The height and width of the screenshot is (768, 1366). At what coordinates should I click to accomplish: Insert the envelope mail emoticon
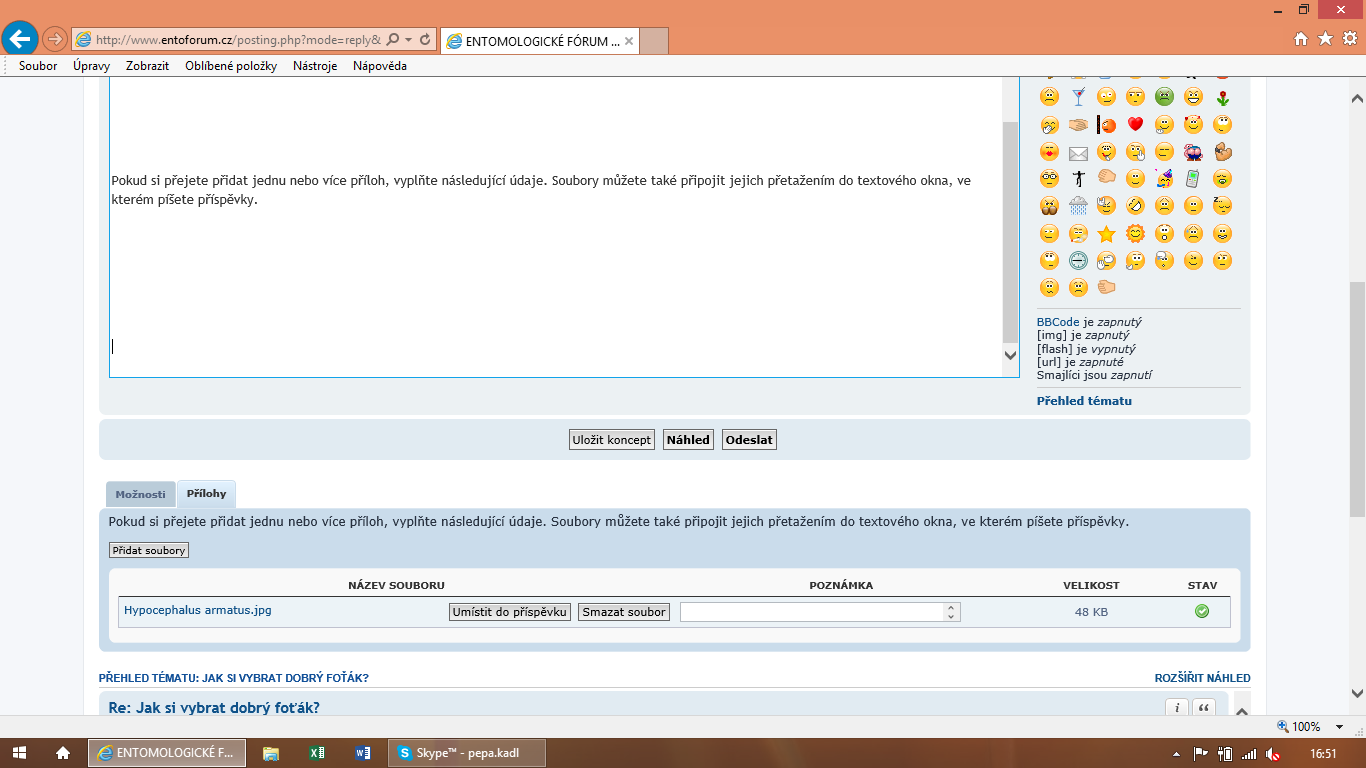[1078, 153]
